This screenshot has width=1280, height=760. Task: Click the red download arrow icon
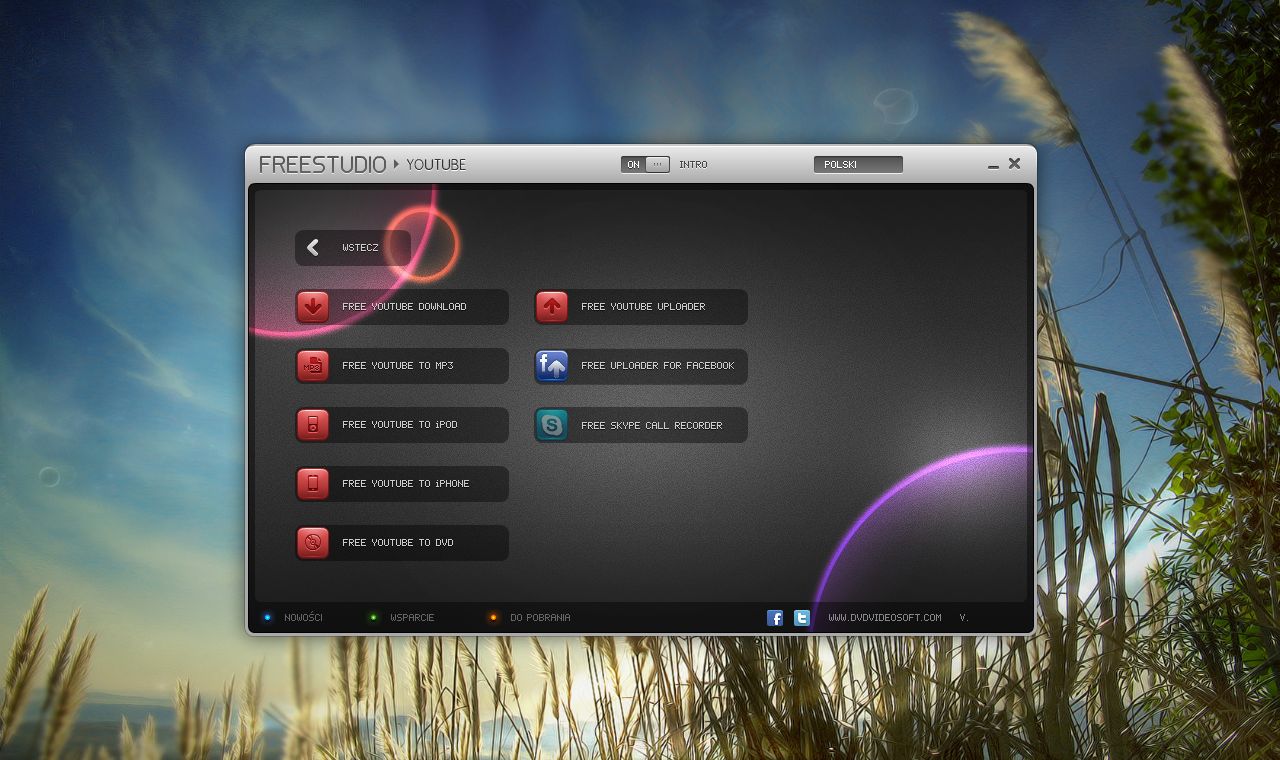(x=313, y=307)
